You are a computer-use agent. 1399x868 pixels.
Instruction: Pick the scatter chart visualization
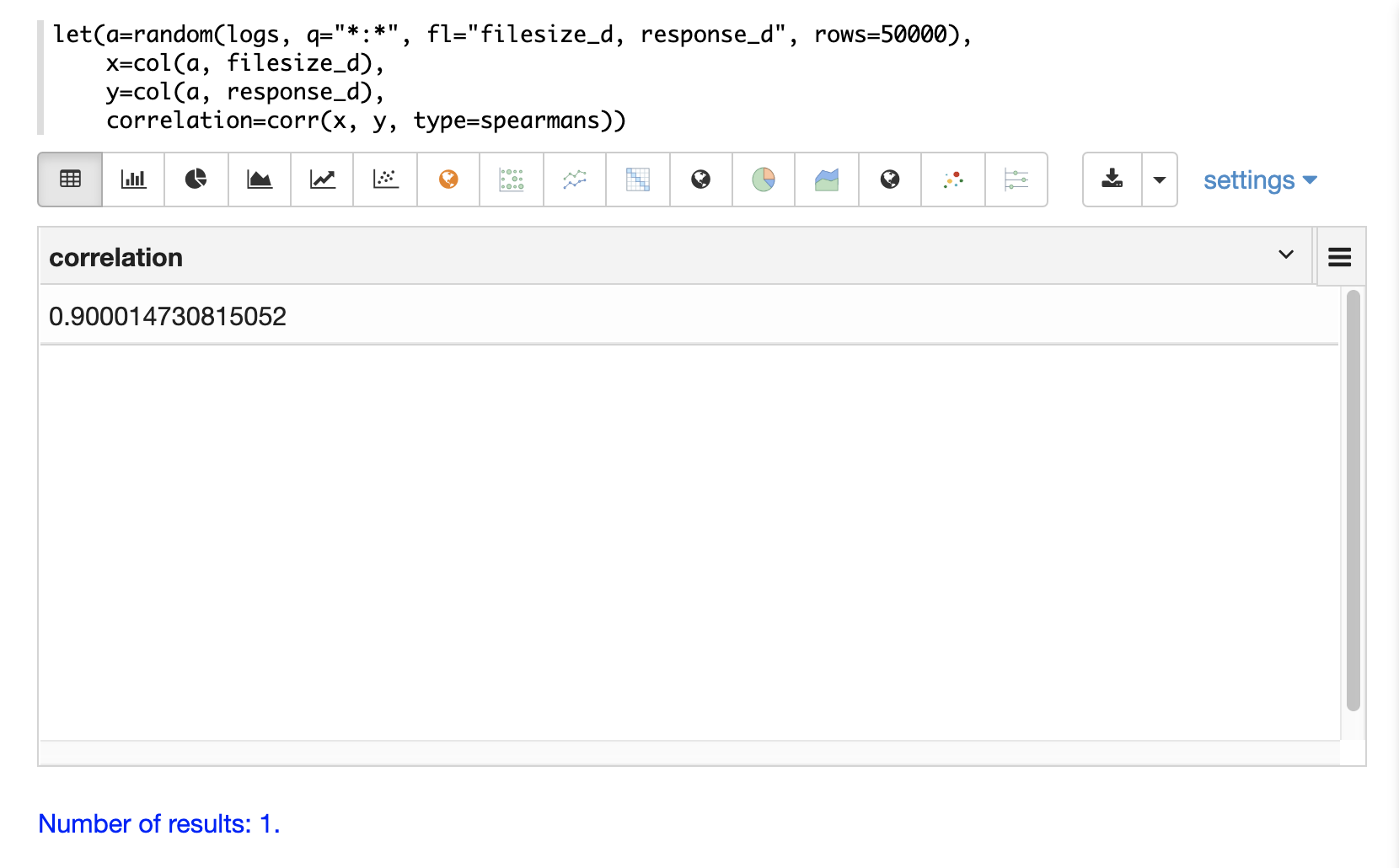coord(385,179)
